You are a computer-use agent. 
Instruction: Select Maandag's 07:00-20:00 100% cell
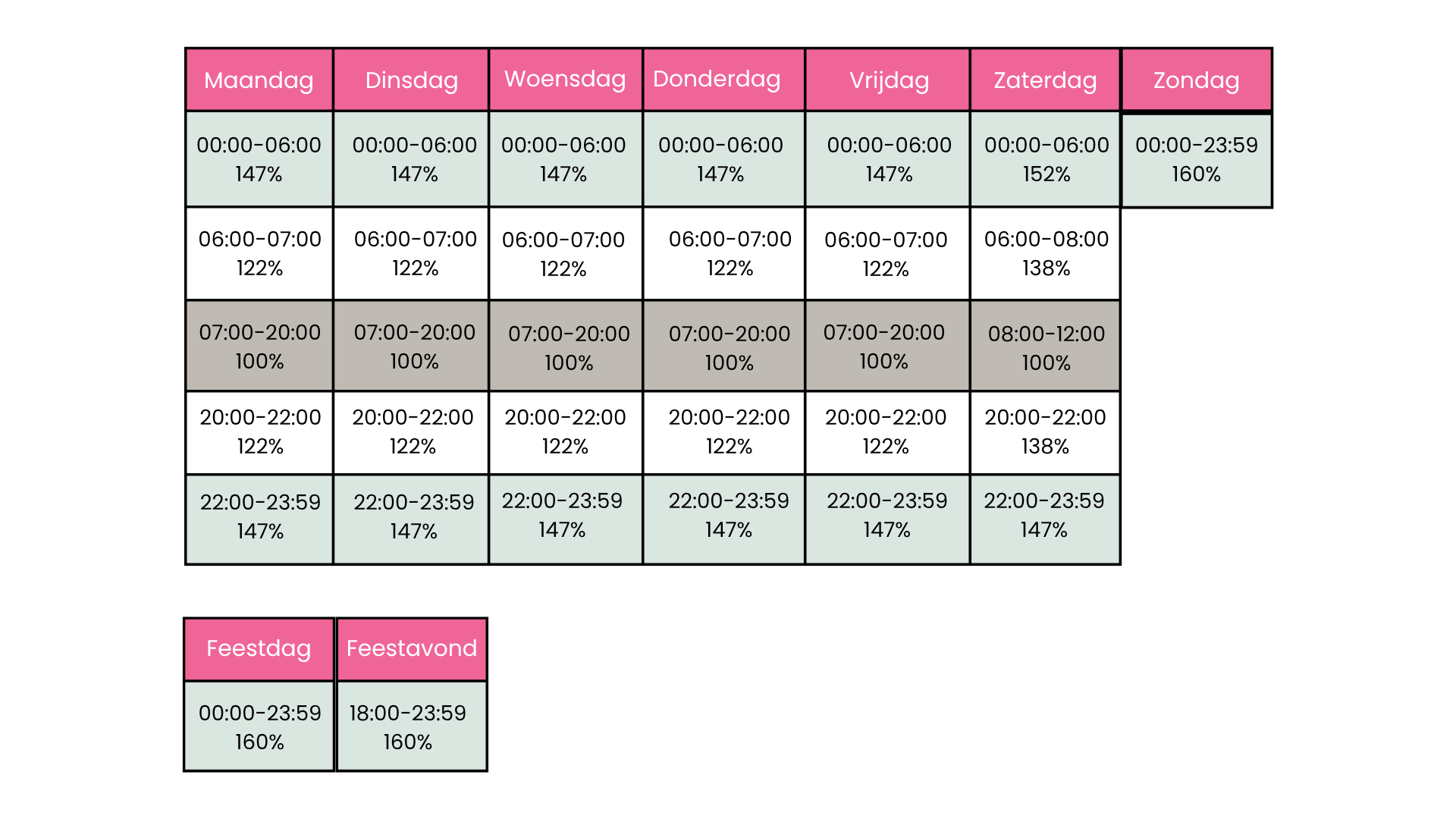point(259,347)
